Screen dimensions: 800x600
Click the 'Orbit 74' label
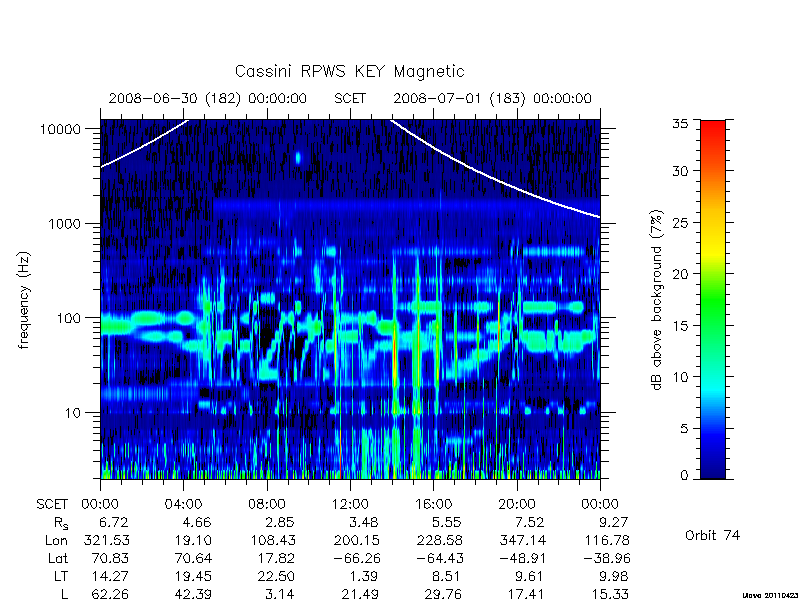[x=712, y=536]
